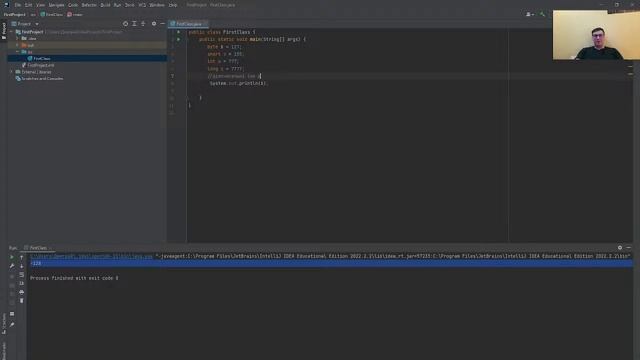Open Project panel gear options
The height and width of the screenshot is (360, 640).
tap(154, 24)
